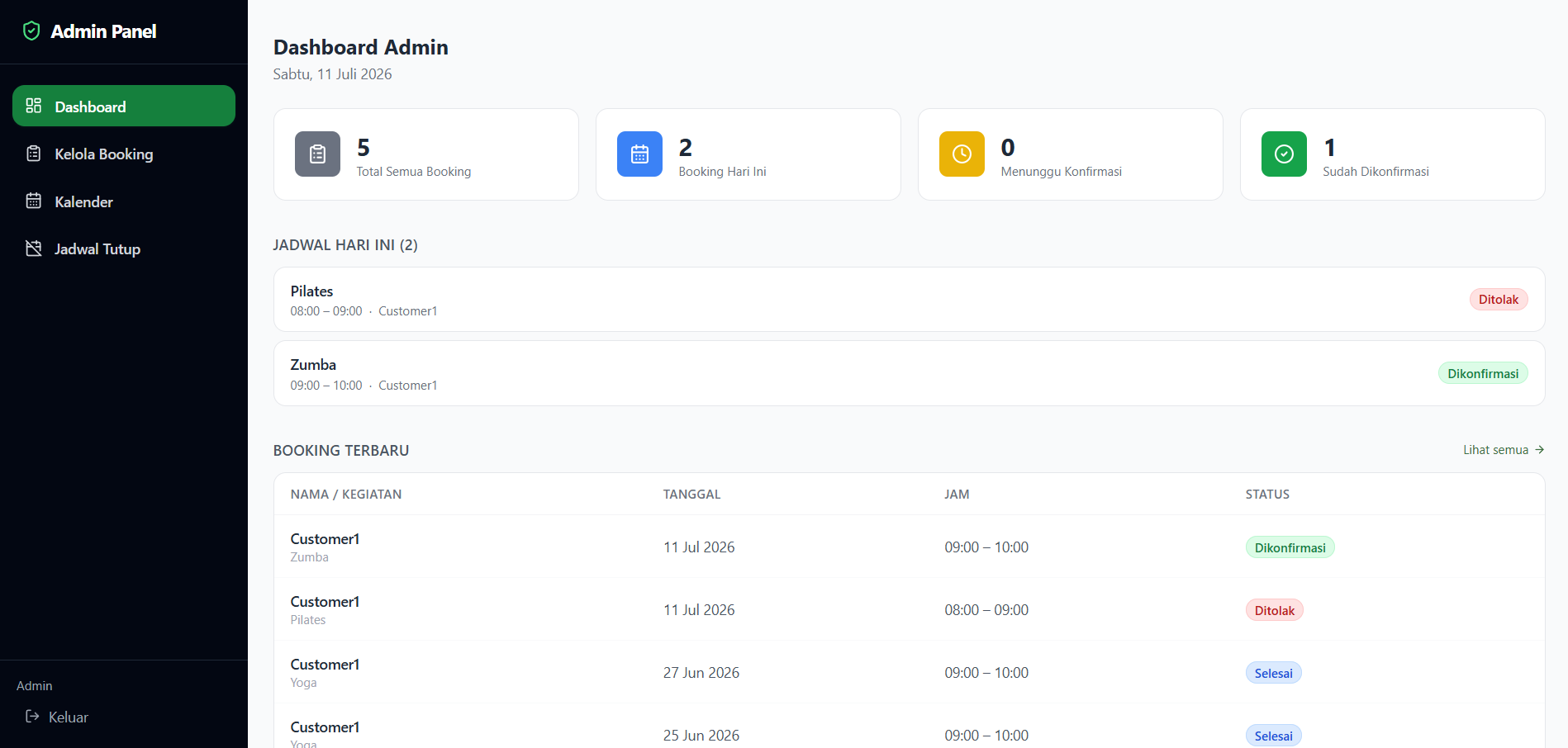Click the Selesai badge for 27 Jun 2026
1568x748 pixels.
[1273, 673]
